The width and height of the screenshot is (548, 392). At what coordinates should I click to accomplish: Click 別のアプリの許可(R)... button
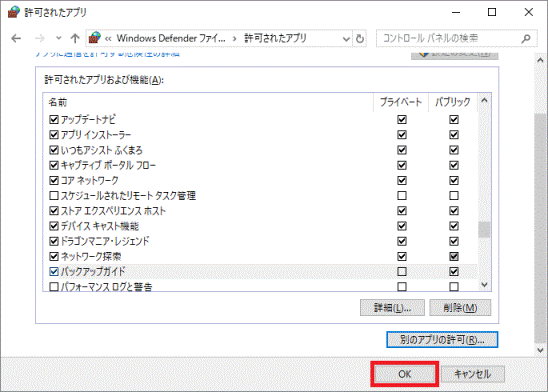click(442, 340)
